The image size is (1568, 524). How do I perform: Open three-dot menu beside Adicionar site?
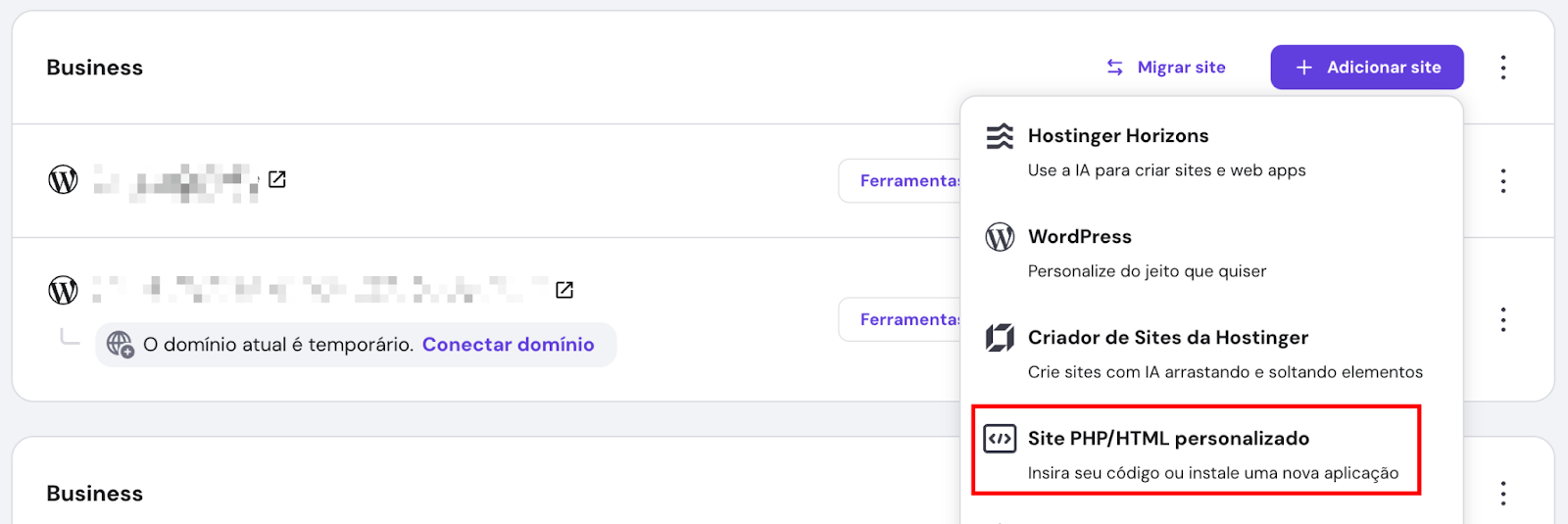click(1503, 68)
